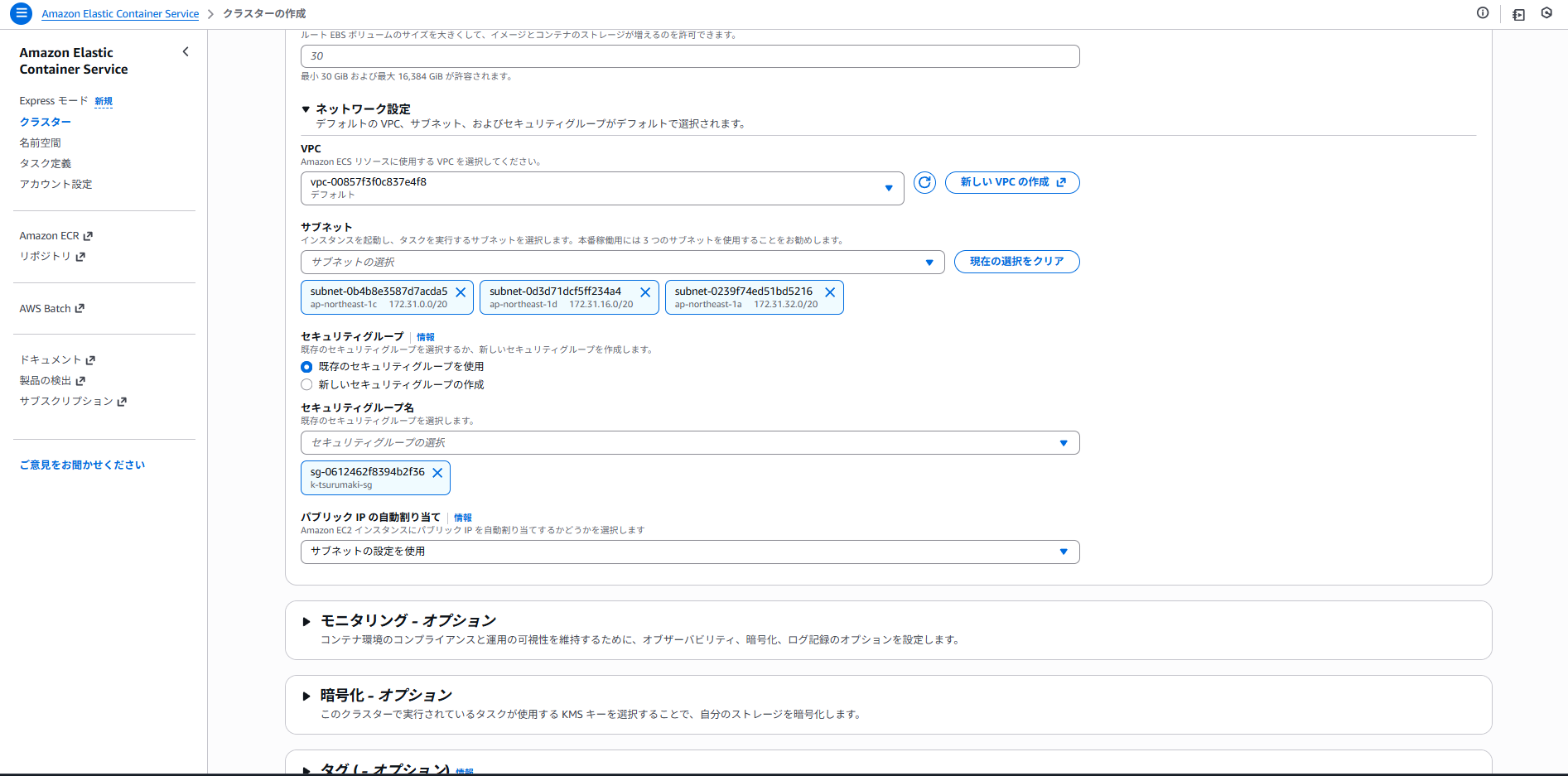
Task: Remove subnet-0d3d71dcf5ff234a4 from the selection
Action: [645, 292]
